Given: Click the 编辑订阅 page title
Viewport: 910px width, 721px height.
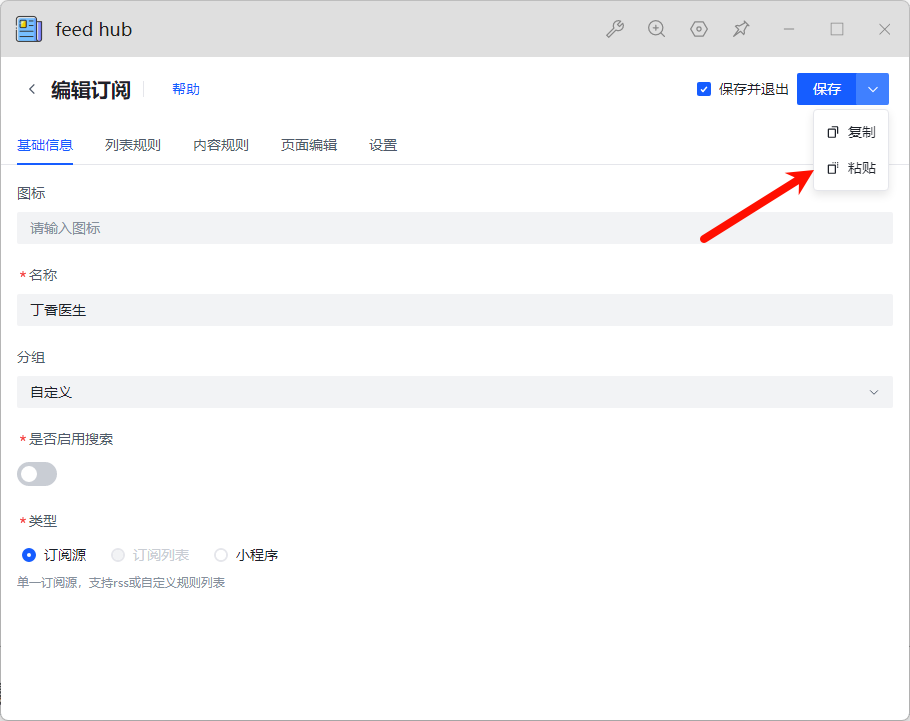Looking at the screenshot, I should click(91, 90).
